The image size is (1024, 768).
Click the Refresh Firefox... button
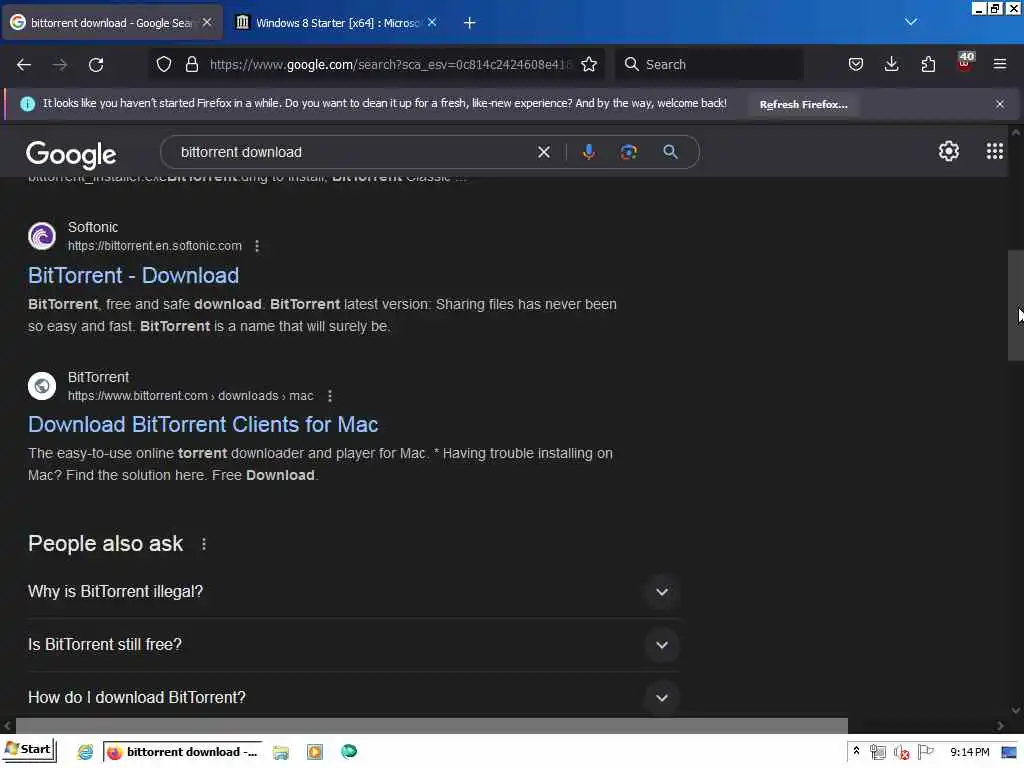[803, 104]
